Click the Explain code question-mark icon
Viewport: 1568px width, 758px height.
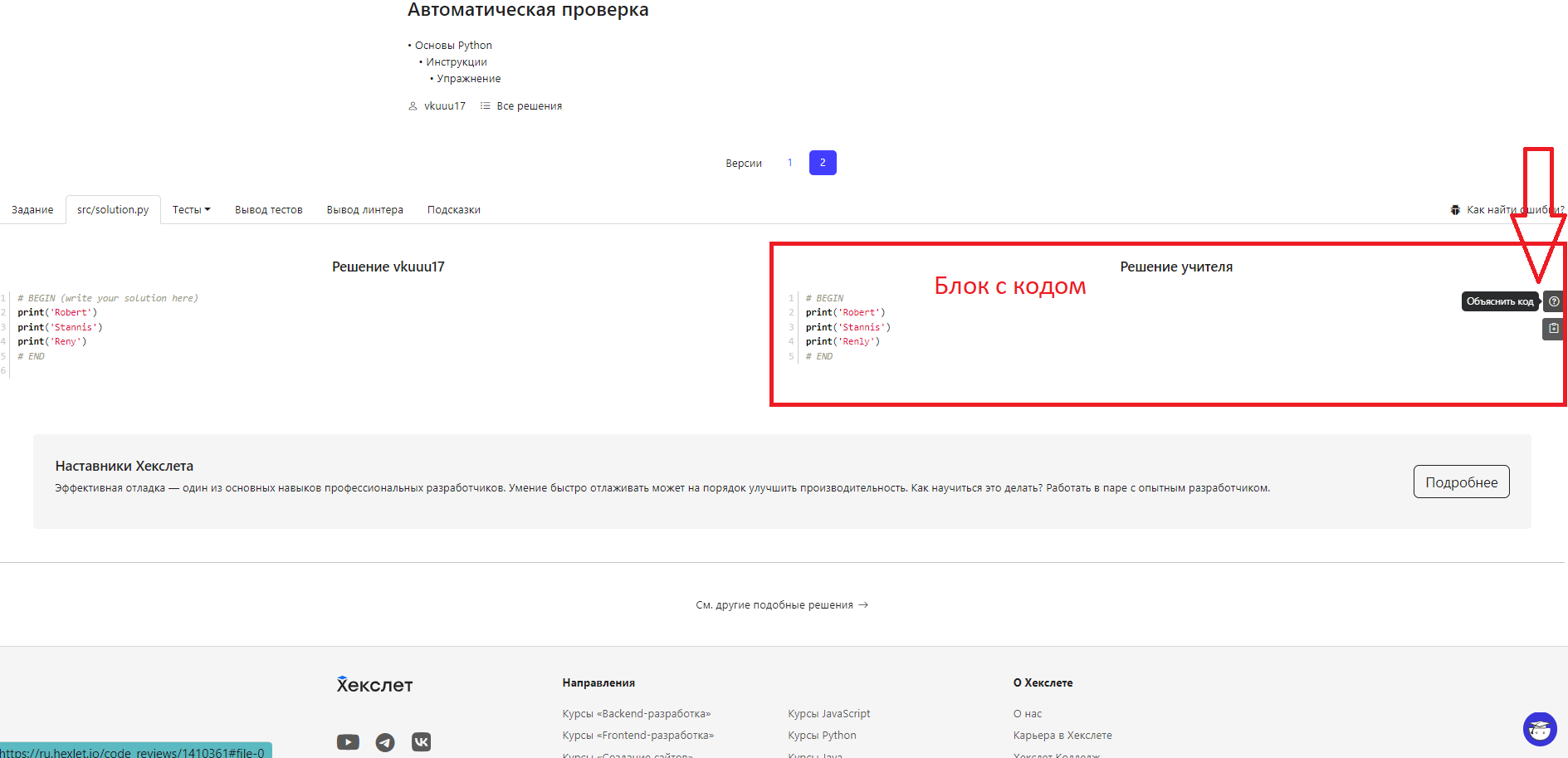pos(1553,301)
